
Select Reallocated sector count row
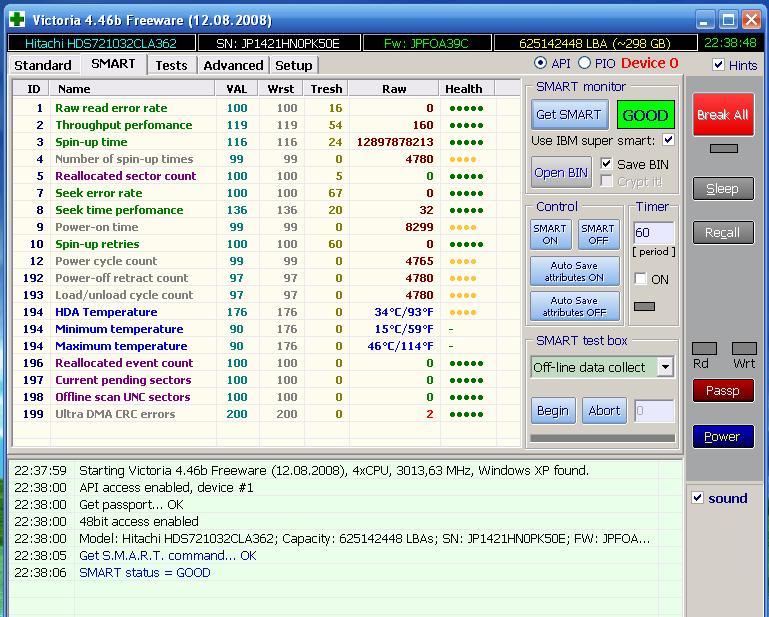(x=266, y=176)
